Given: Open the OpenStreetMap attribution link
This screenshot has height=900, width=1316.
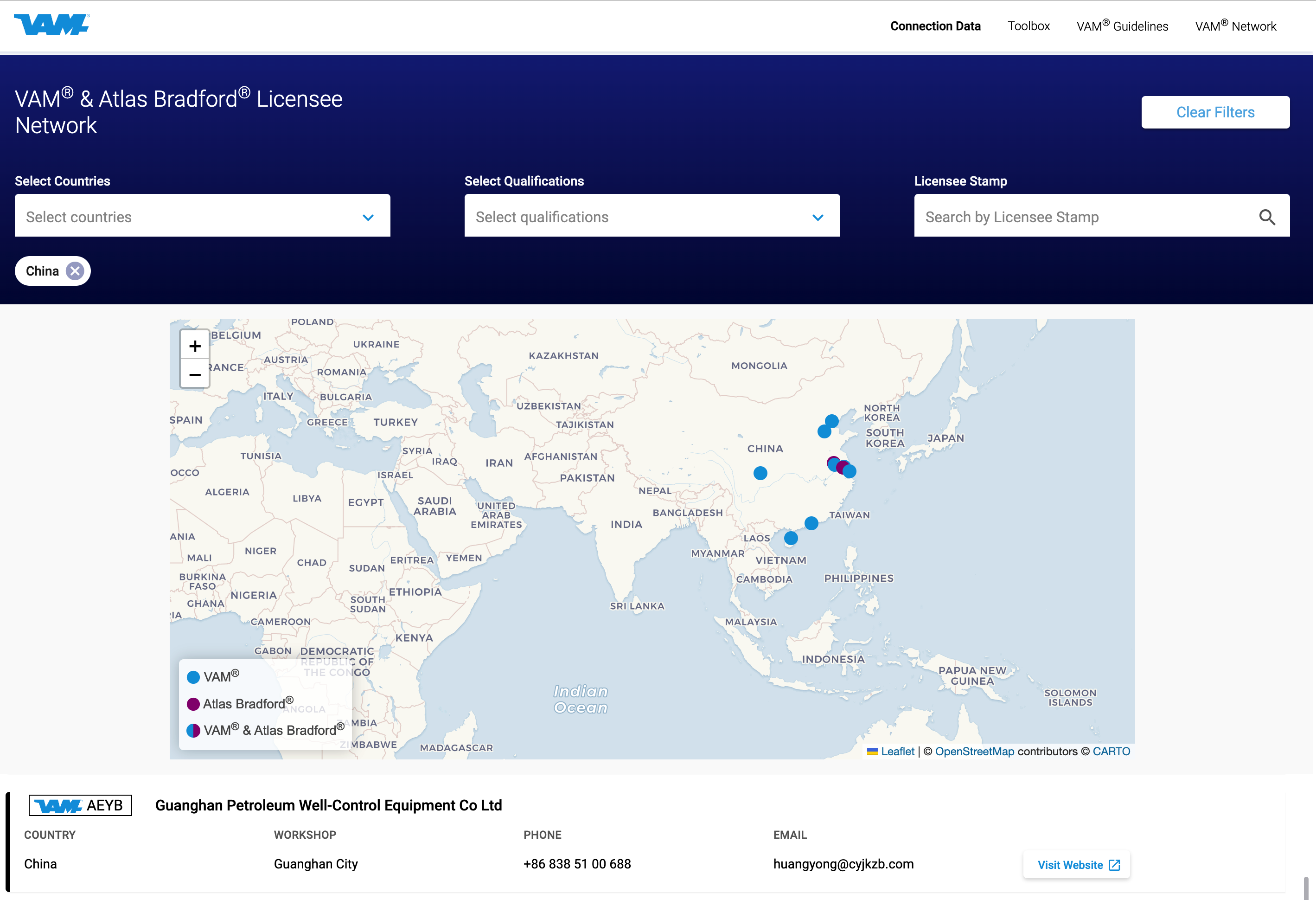Looking at the screenshot, I should [975, 752].
